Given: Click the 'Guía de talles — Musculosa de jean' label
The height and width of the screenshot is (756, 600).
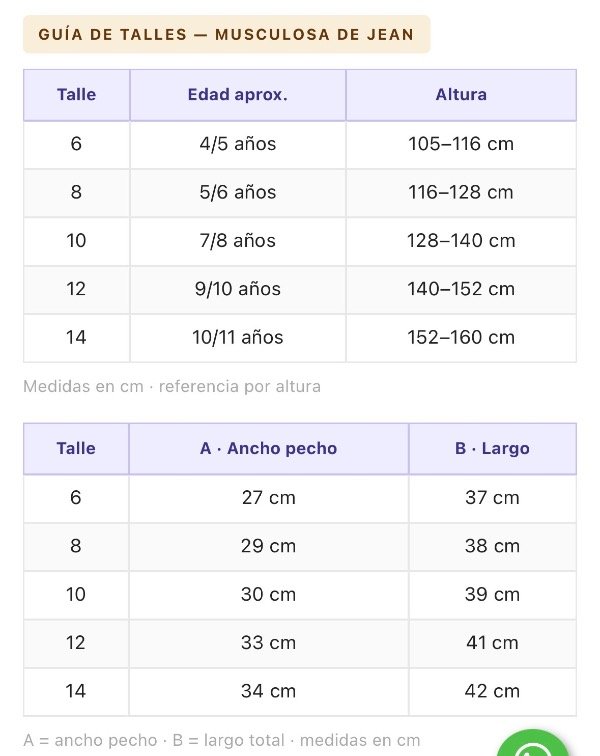Looking at the screenshot, I should point(226,34).
